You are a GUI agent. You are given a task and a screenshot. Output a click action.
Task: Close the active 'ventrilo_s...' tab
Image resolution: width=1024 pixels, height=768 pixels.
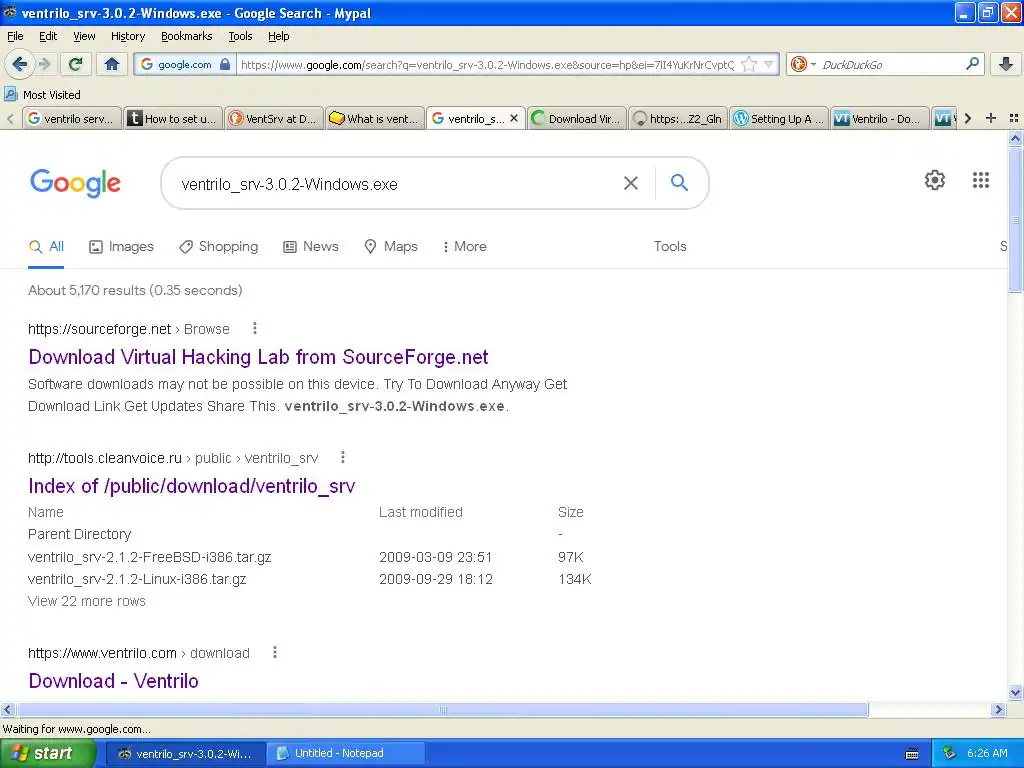click(x=514, y=118)
